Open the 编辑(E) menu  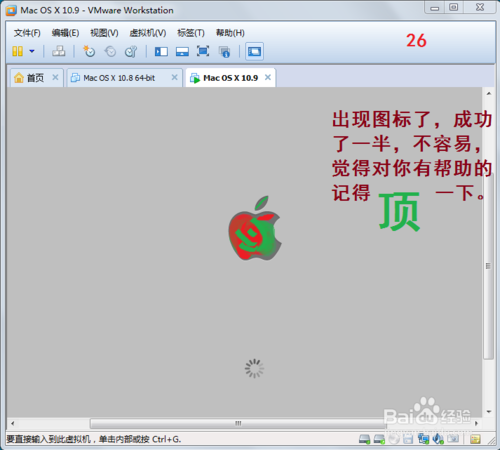coord(65,33)
